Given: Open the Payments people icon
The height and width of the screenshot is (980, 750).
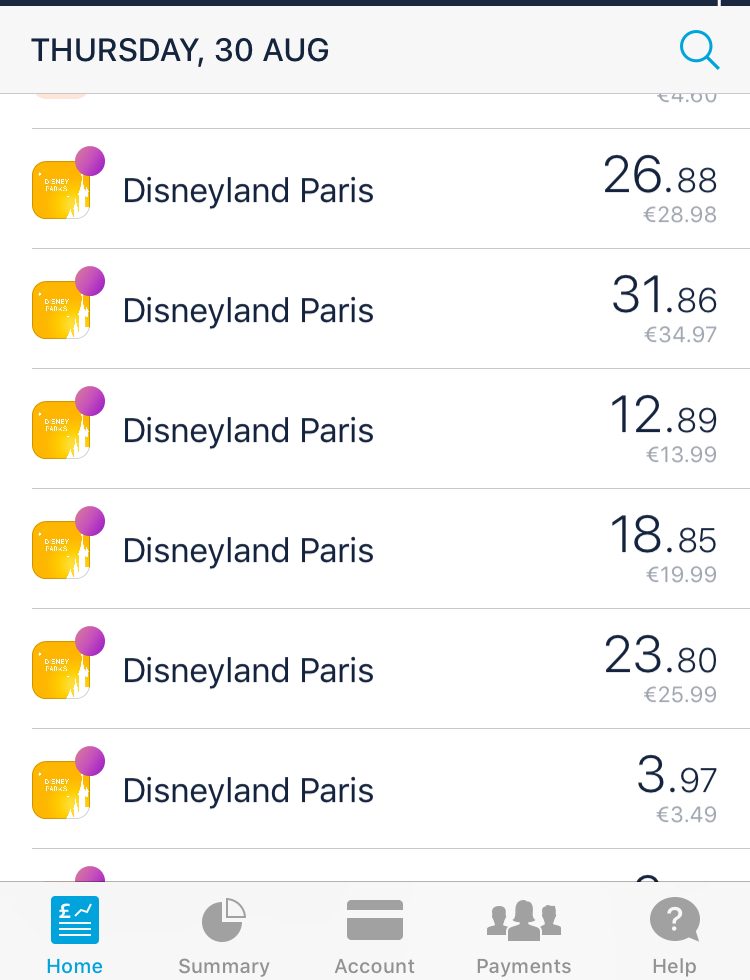Looking at the screenshot, I should click(x=524, y=921).
